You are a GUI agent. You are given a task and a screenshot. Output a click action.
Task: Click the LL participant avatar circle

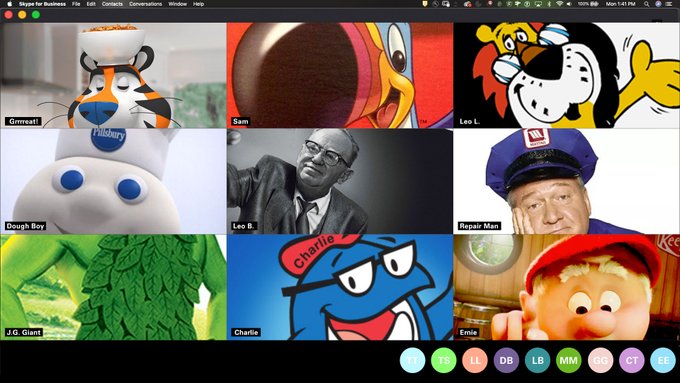point(475,360)
